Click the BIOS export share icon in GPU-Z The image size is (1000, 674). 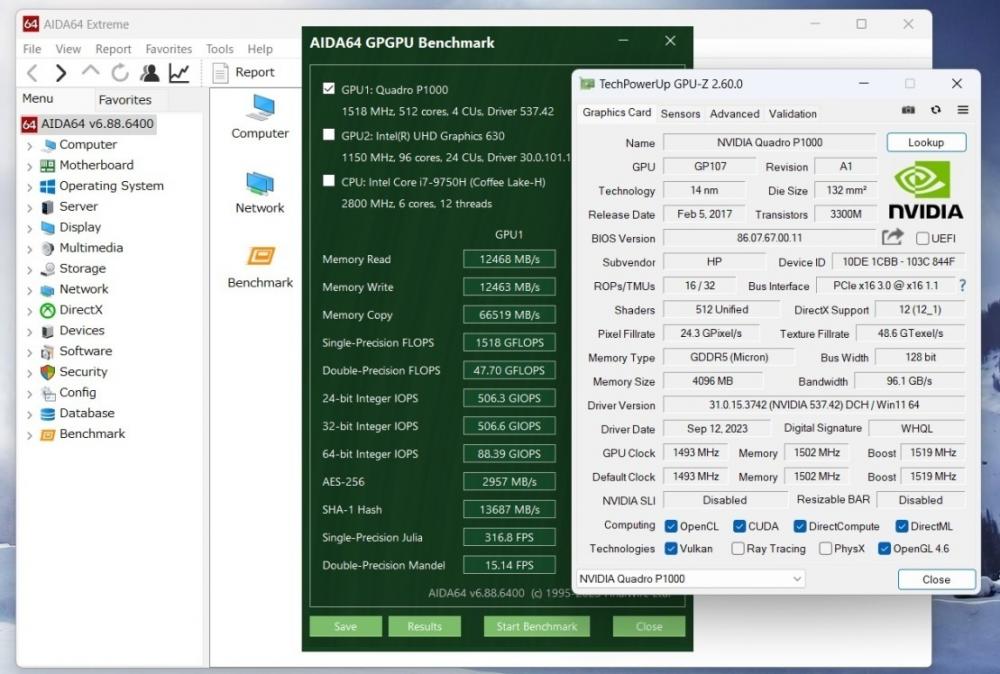(893, 237)
